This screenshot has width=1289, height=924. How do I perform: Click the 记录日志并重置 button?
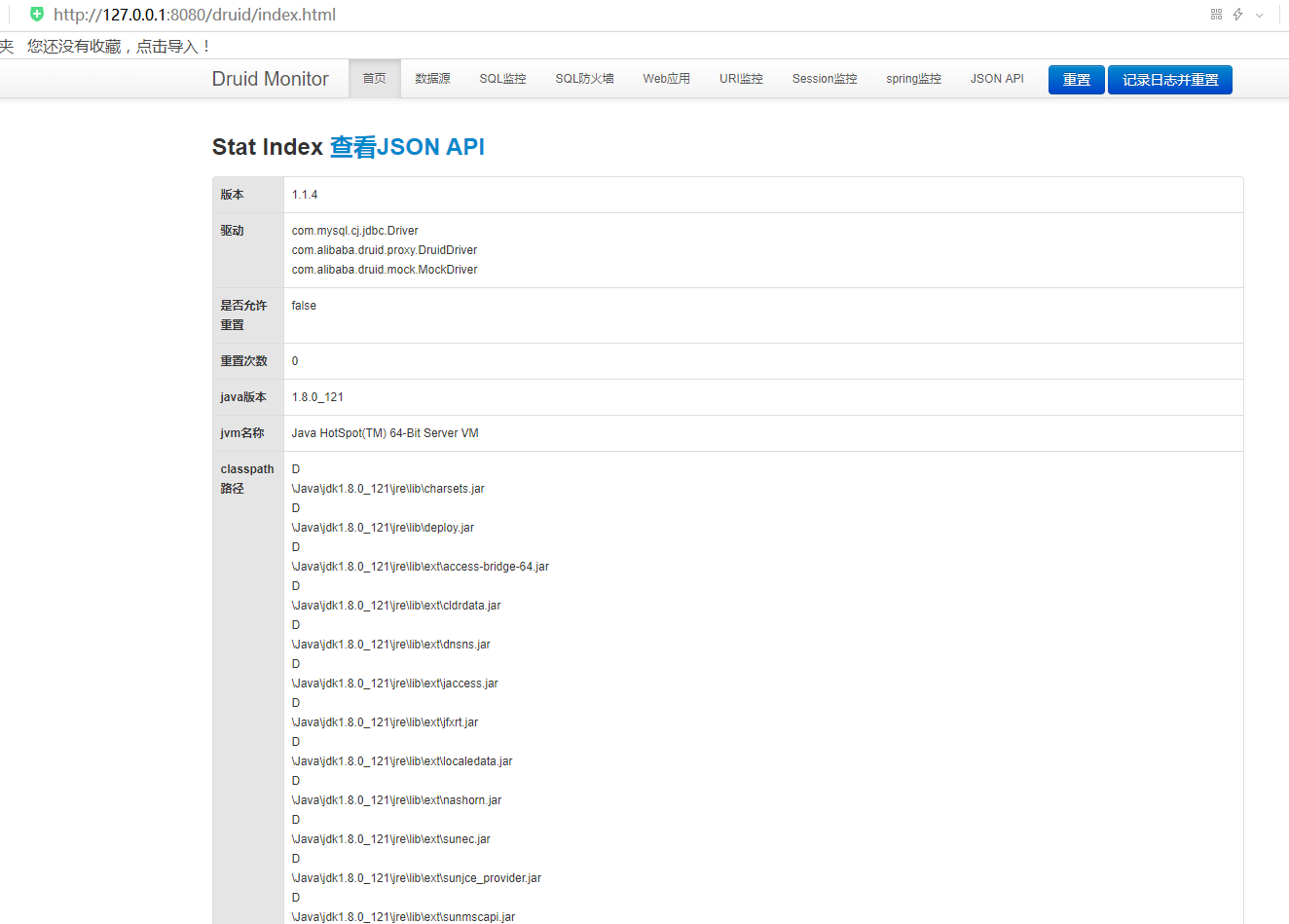(x=1170, y=80)
